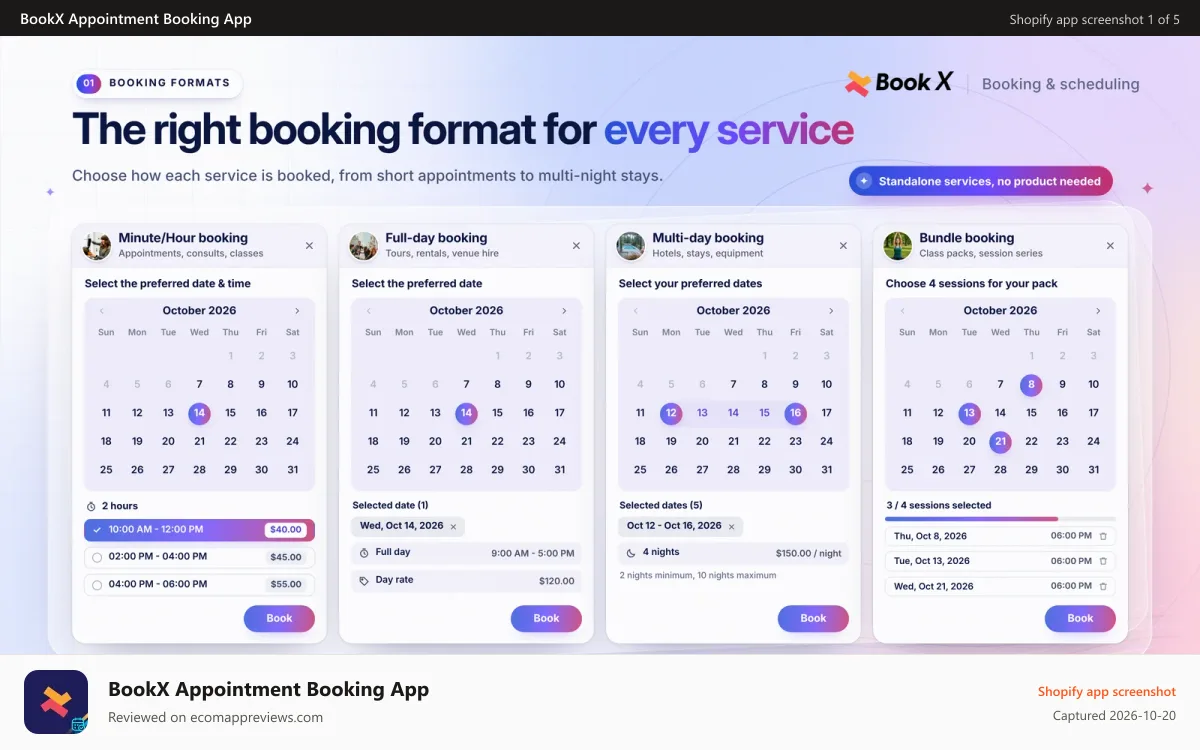Book the Full-day service
The height and width of the screenshot is (750, 1200).
pos(546,618)
